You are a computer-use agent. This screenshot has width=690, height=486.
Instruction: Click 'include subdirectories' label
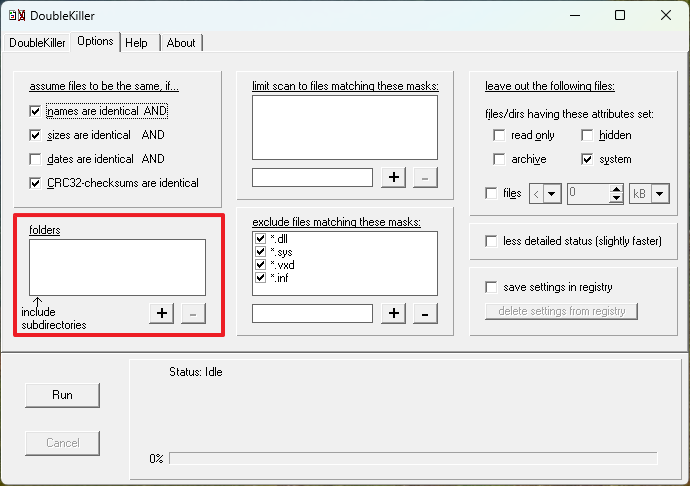tap(54, 318)
